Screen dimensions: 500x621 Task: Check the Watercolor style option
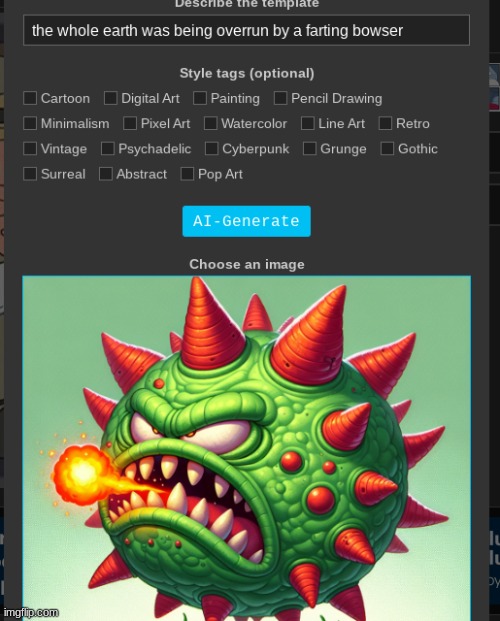(210, 123)
